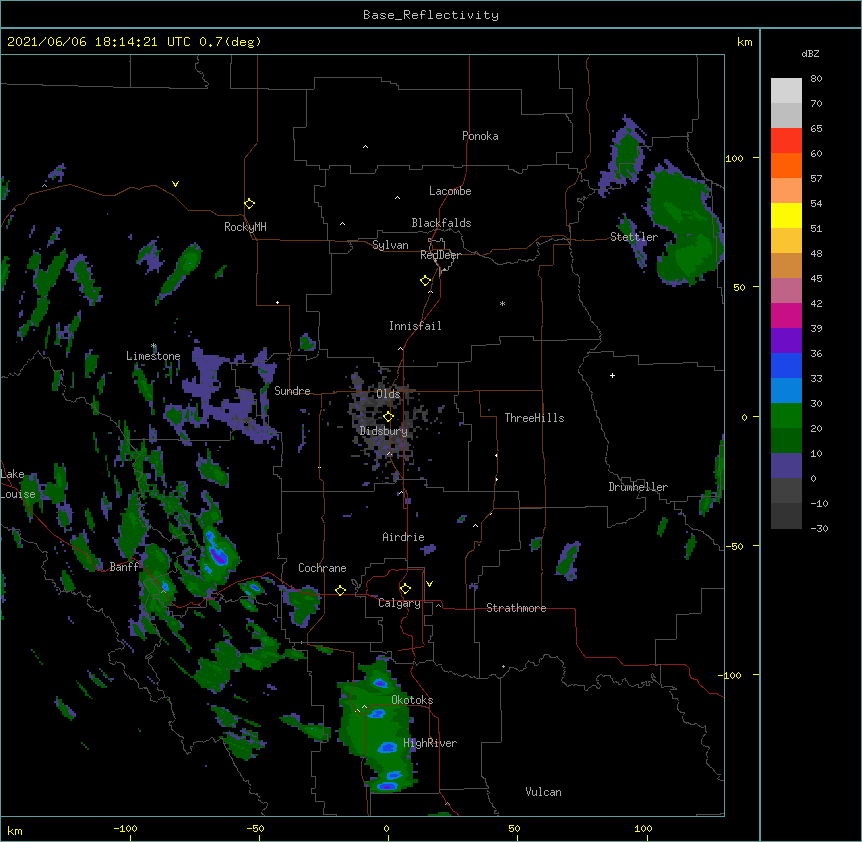Click the RockyMH label
This screenshot has width=862, height=842.
245,227
